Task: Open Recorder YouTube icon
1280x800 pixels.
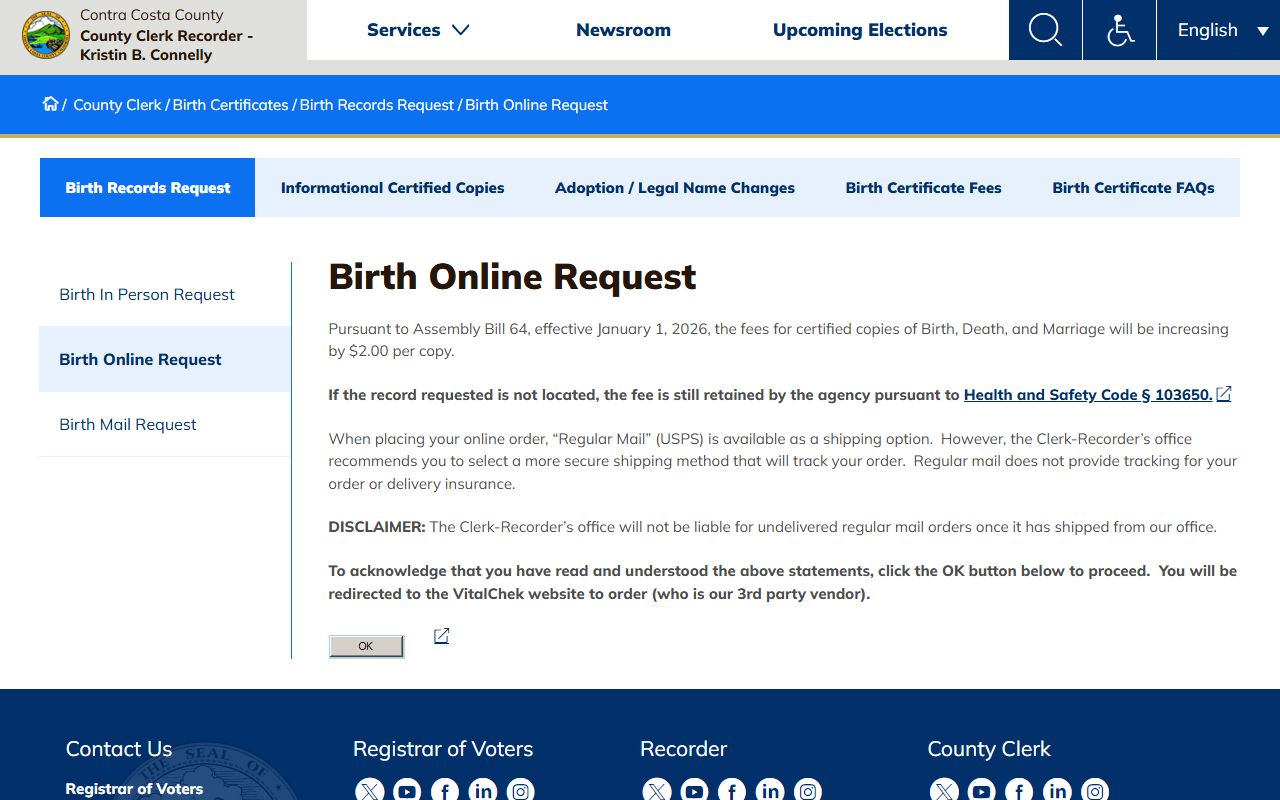Action: click(x=694, y=791)
